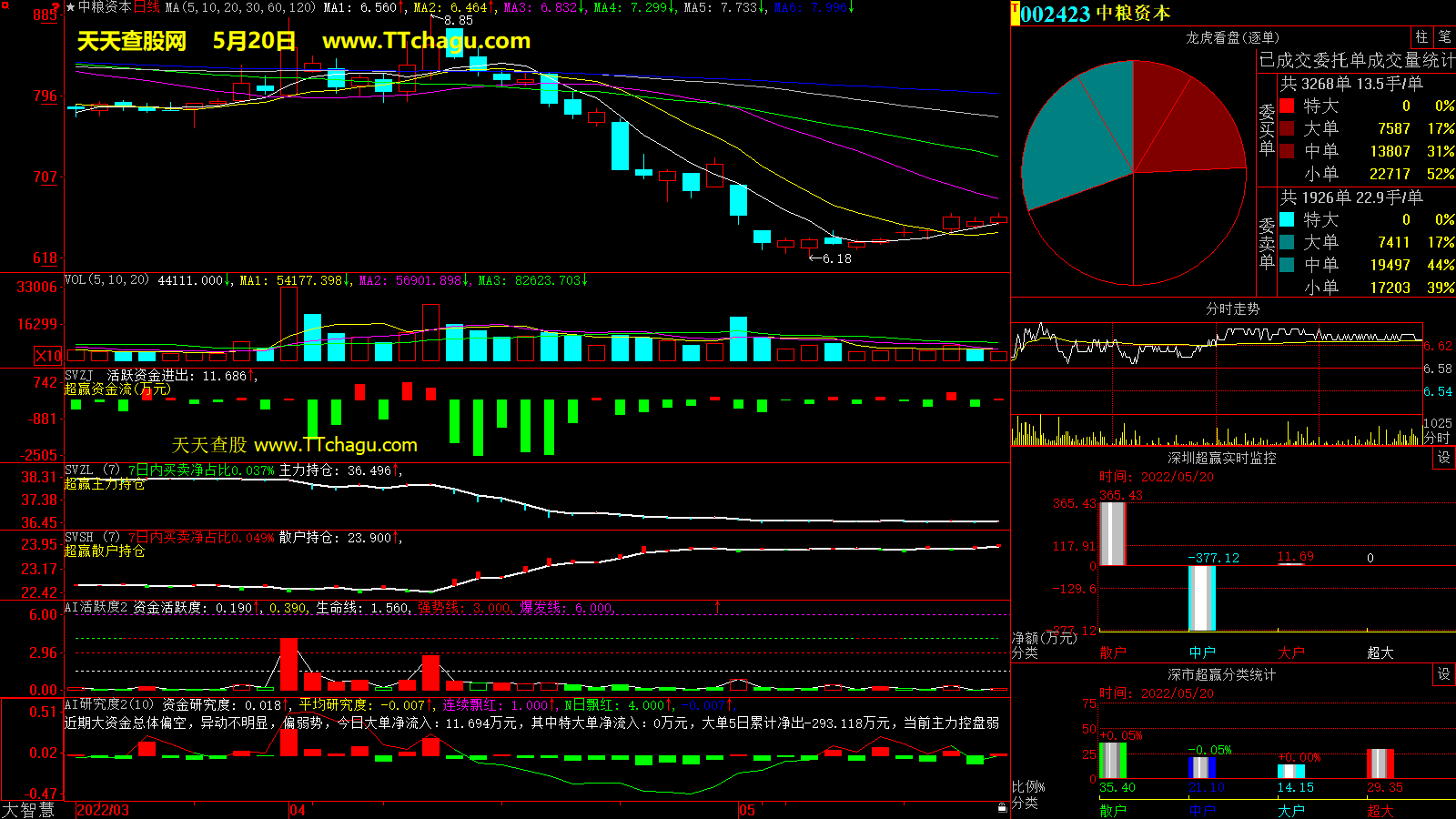1456x819 pixels.
Task: Toggle the 日线 period label
Action: (147, 7)
